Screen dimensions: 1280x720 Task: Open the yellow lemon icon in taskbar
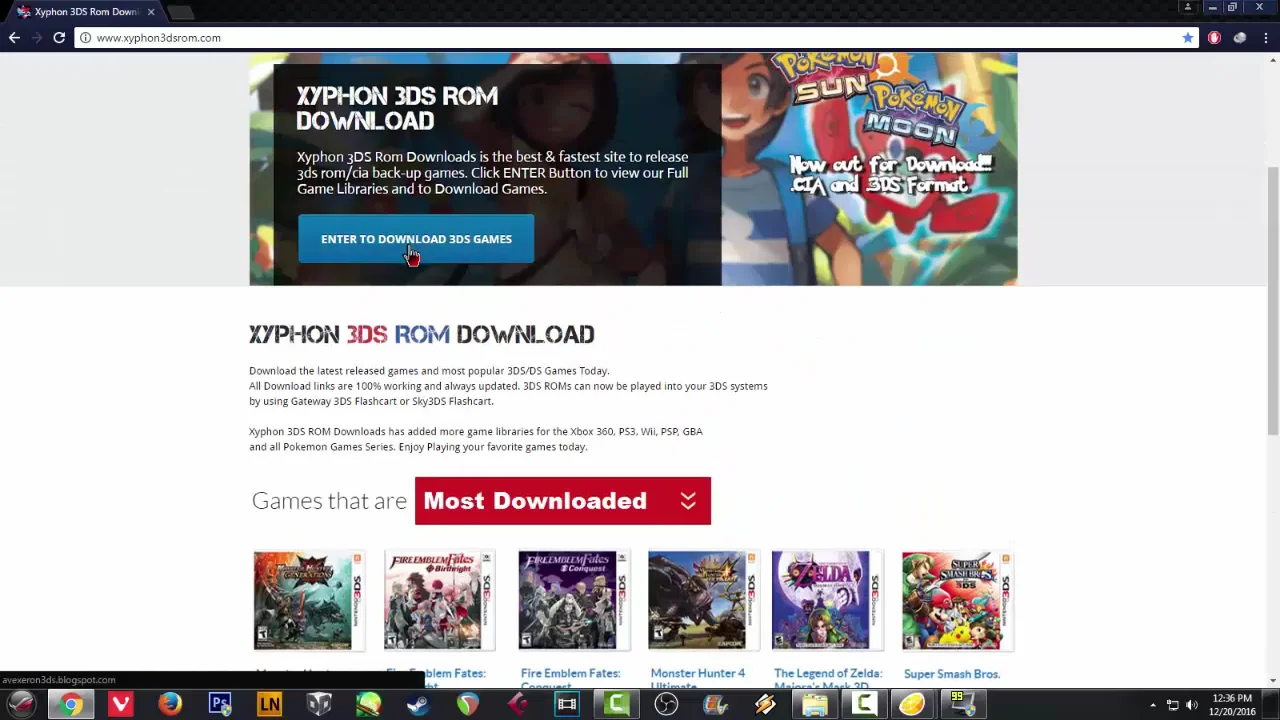[913, 705]
